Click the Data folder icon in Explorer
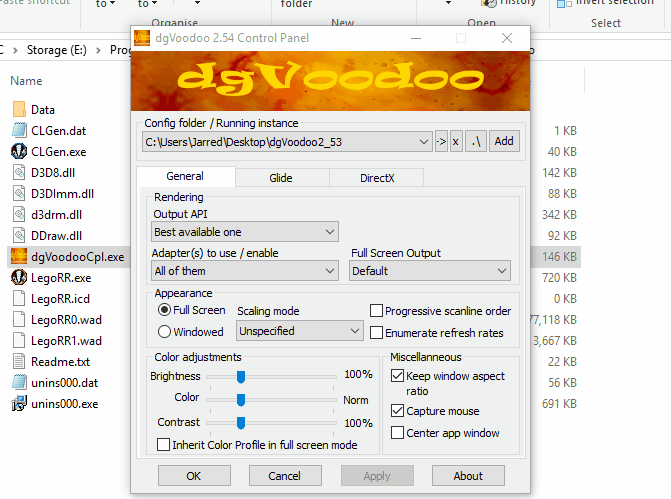Viewport: 671px width, 499px height. pos(19,110)
